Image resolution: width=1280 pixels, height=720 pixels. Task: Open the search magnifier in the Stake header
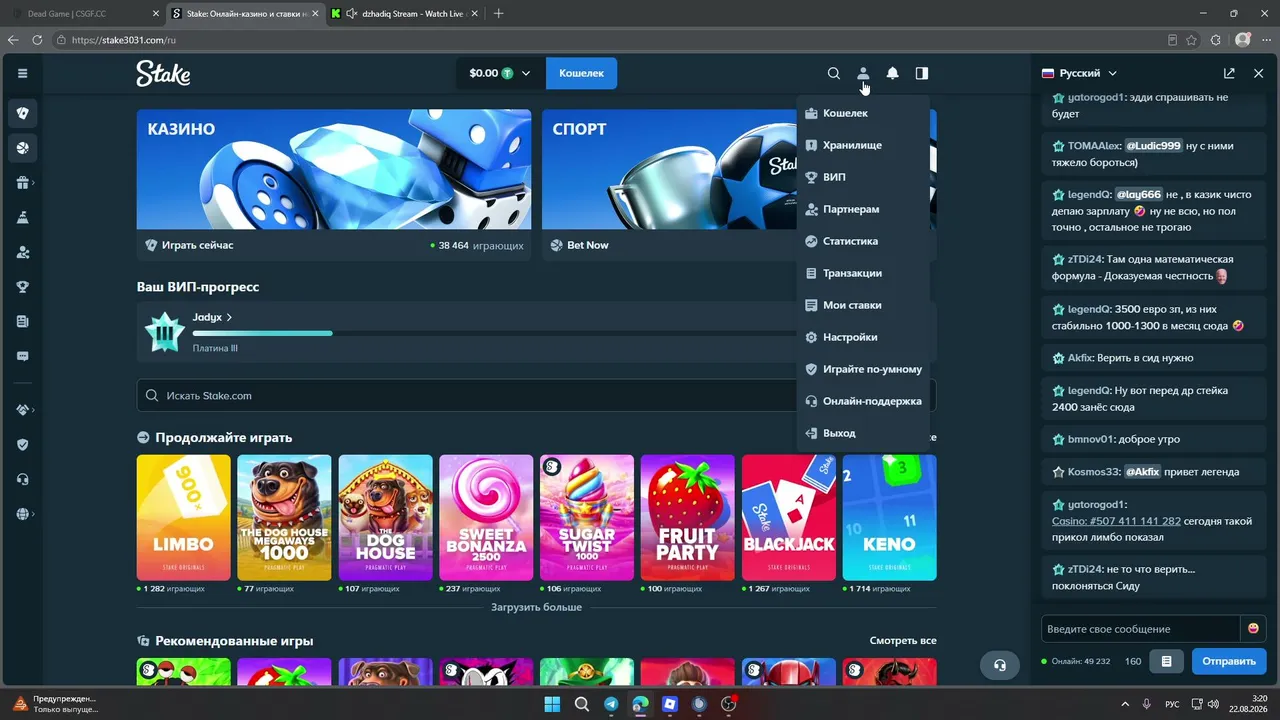[833, 73]
